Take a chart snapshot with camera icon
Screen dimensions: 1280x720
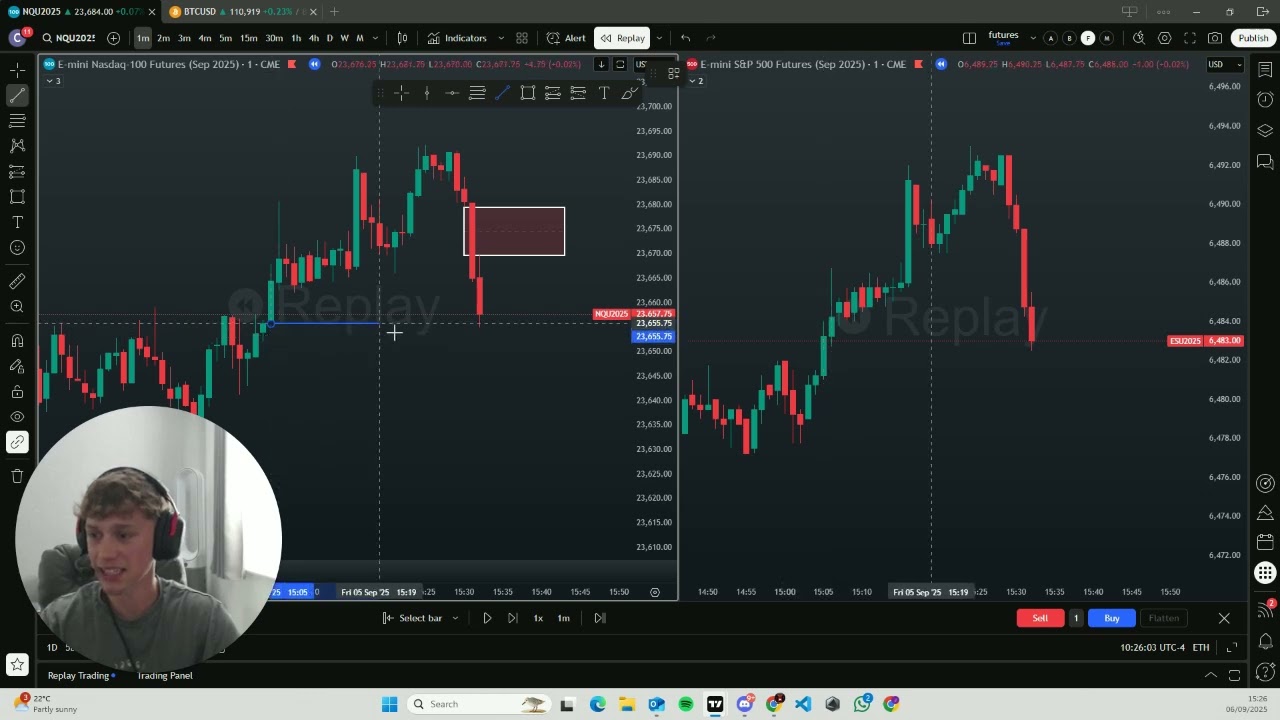pyautogui.click(x=1215, y=38)
